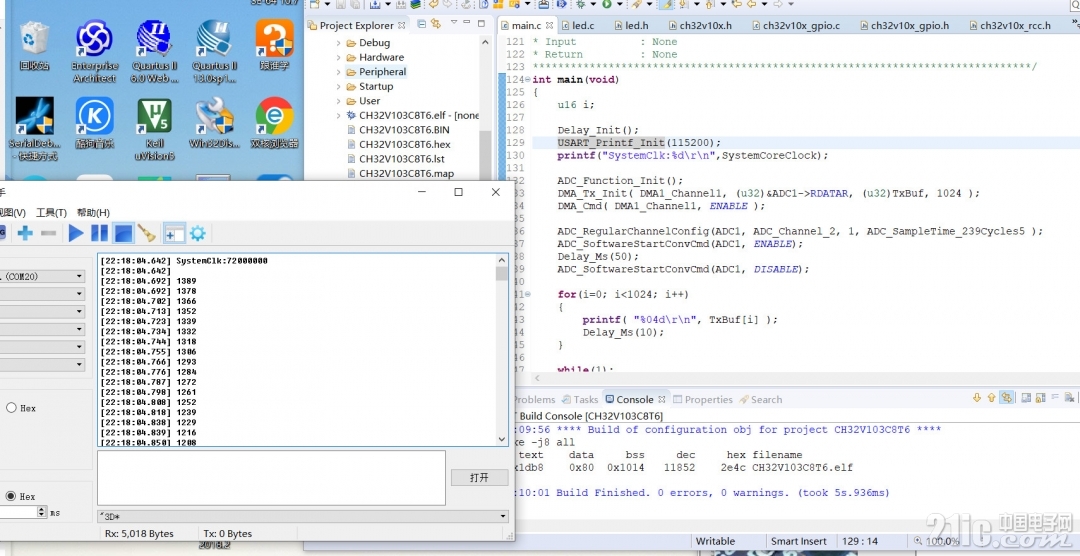Switch to ch32v10x.h editor tab
The width and height of the screenshot is (1080, 556).
coord(700,25)
